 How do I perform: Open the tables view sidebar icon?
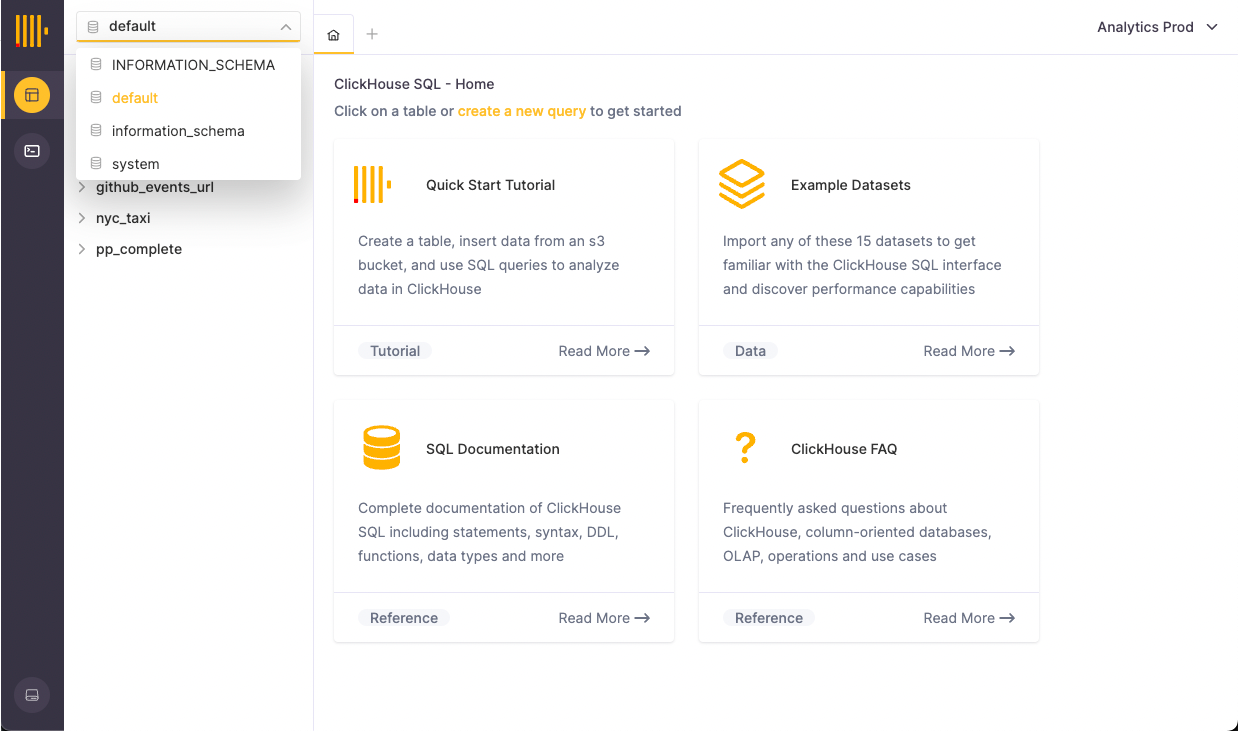32,95
